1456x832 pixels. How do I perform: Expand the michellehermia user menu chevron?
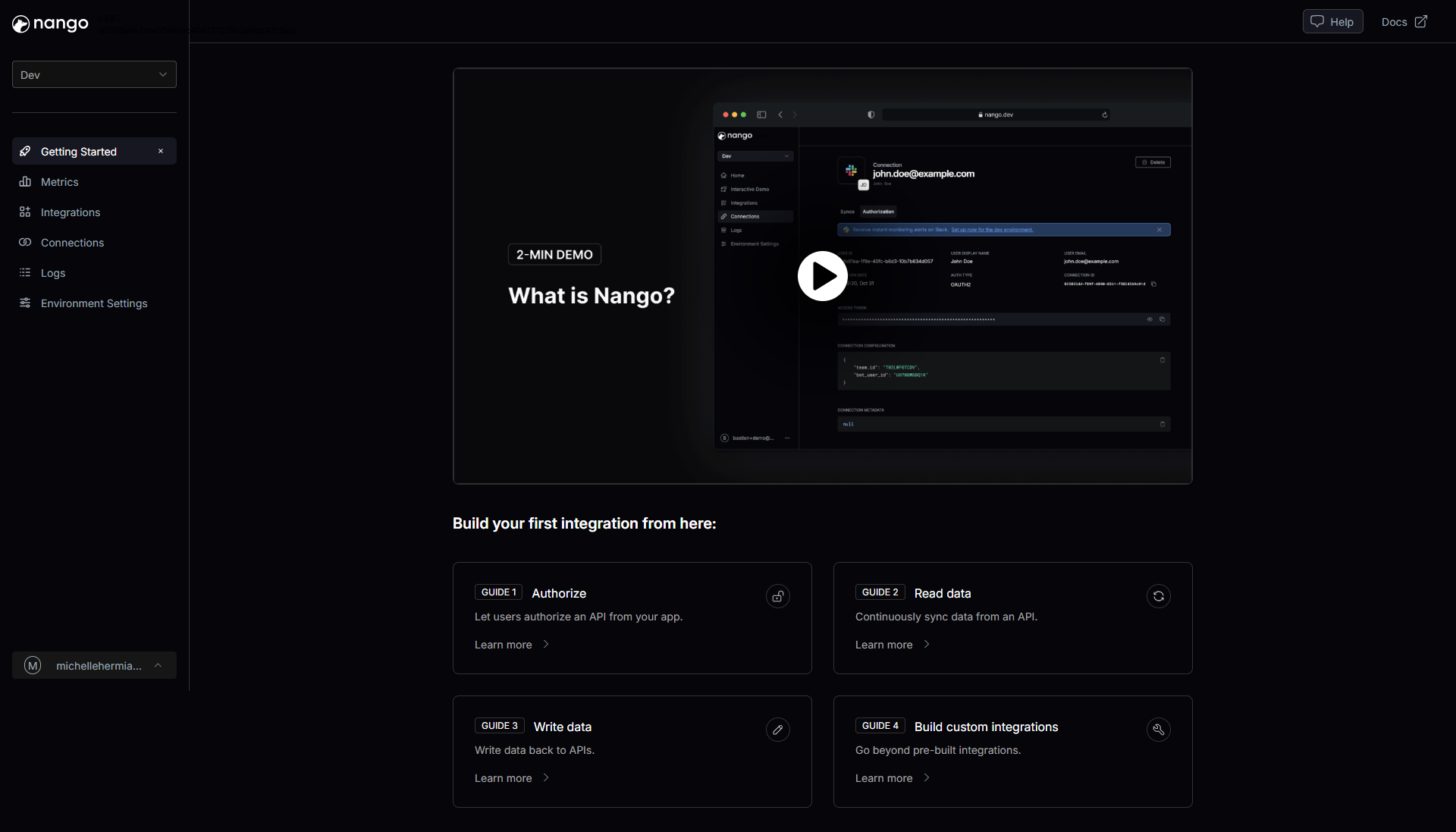pyautogui.click(x=158, y=665)
